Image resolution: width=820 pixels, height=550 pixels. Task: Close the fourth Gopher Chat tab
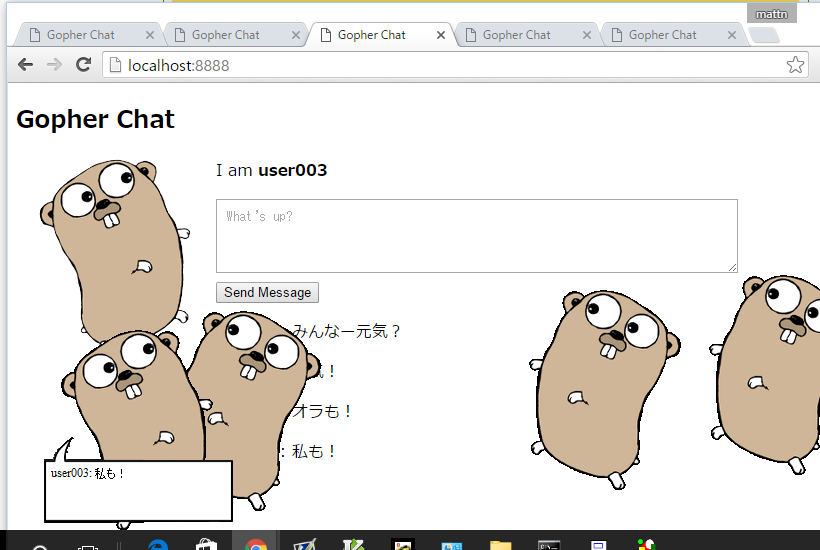587,35
